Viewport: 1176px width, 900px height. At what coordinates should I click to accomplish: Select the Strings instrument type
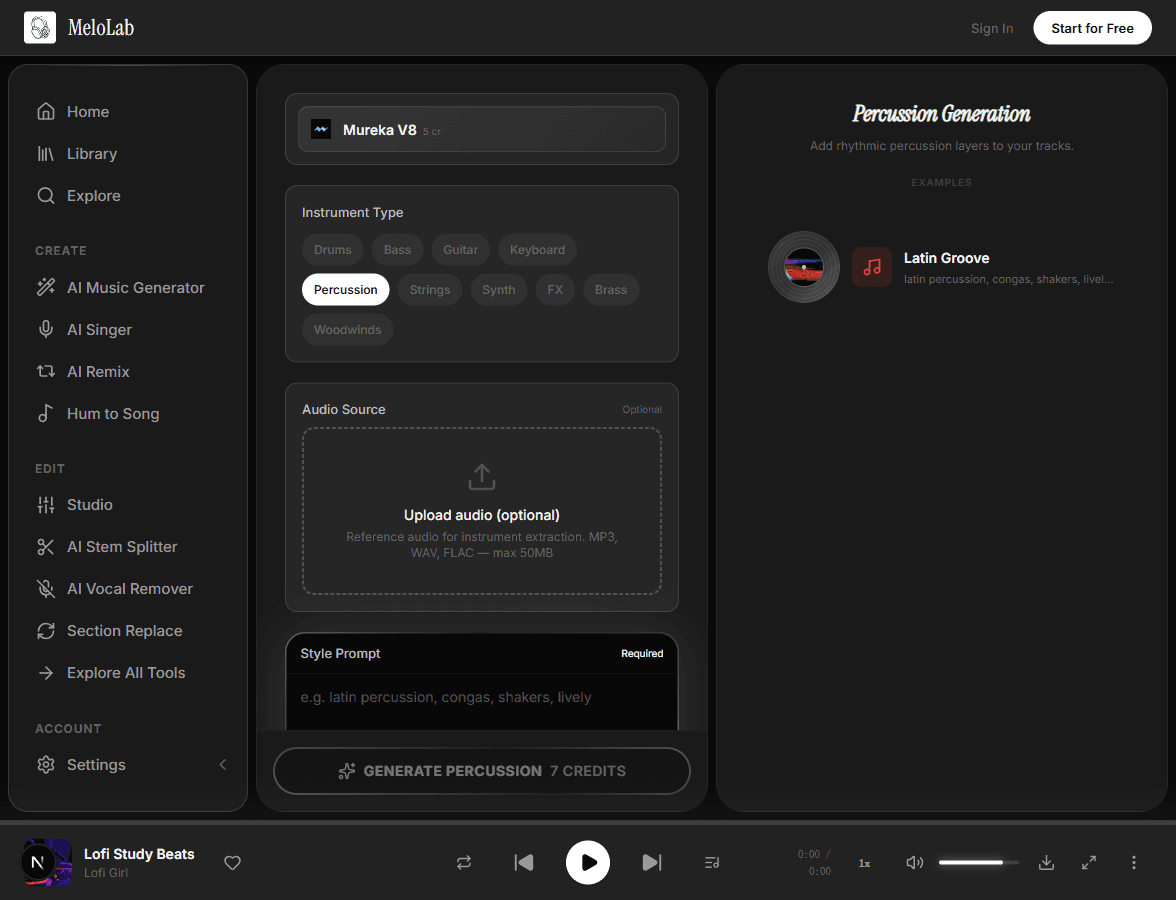(x=430, y=290)
